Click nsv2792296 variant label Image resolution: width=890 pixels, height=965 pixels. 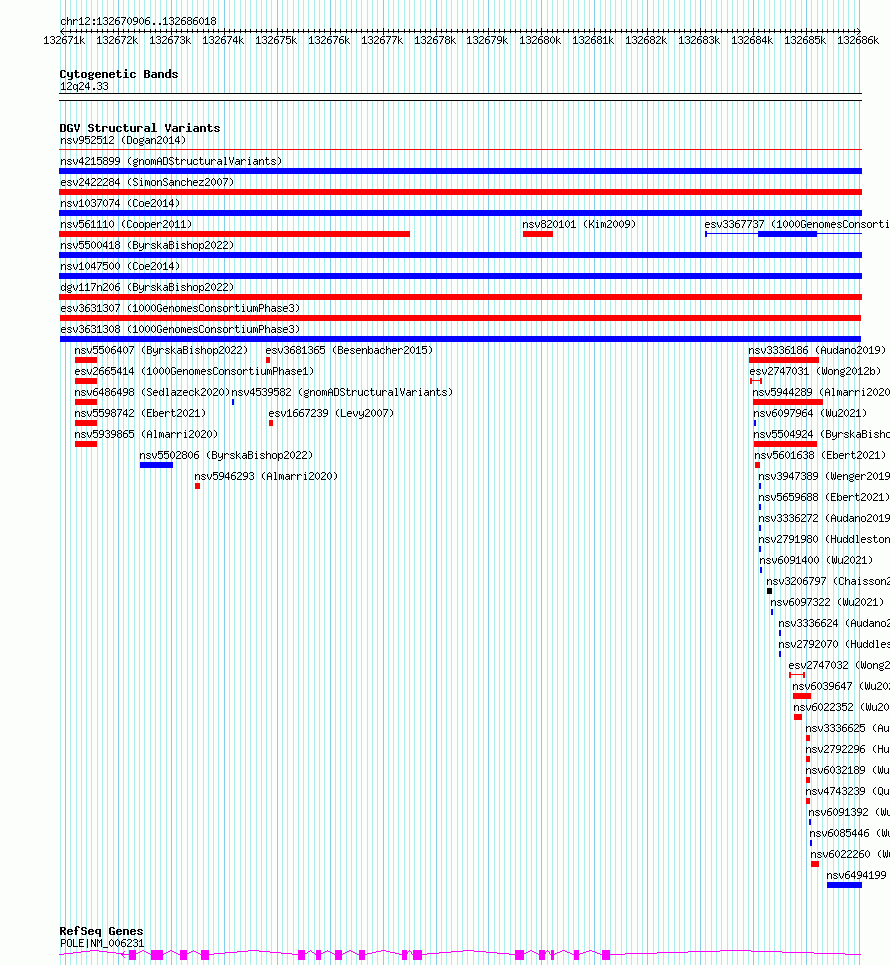point(848,749)
